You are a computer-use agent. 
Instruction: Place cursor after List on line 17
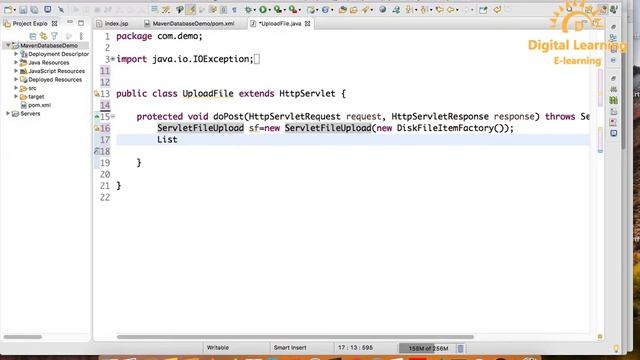(x=178, y=140)
